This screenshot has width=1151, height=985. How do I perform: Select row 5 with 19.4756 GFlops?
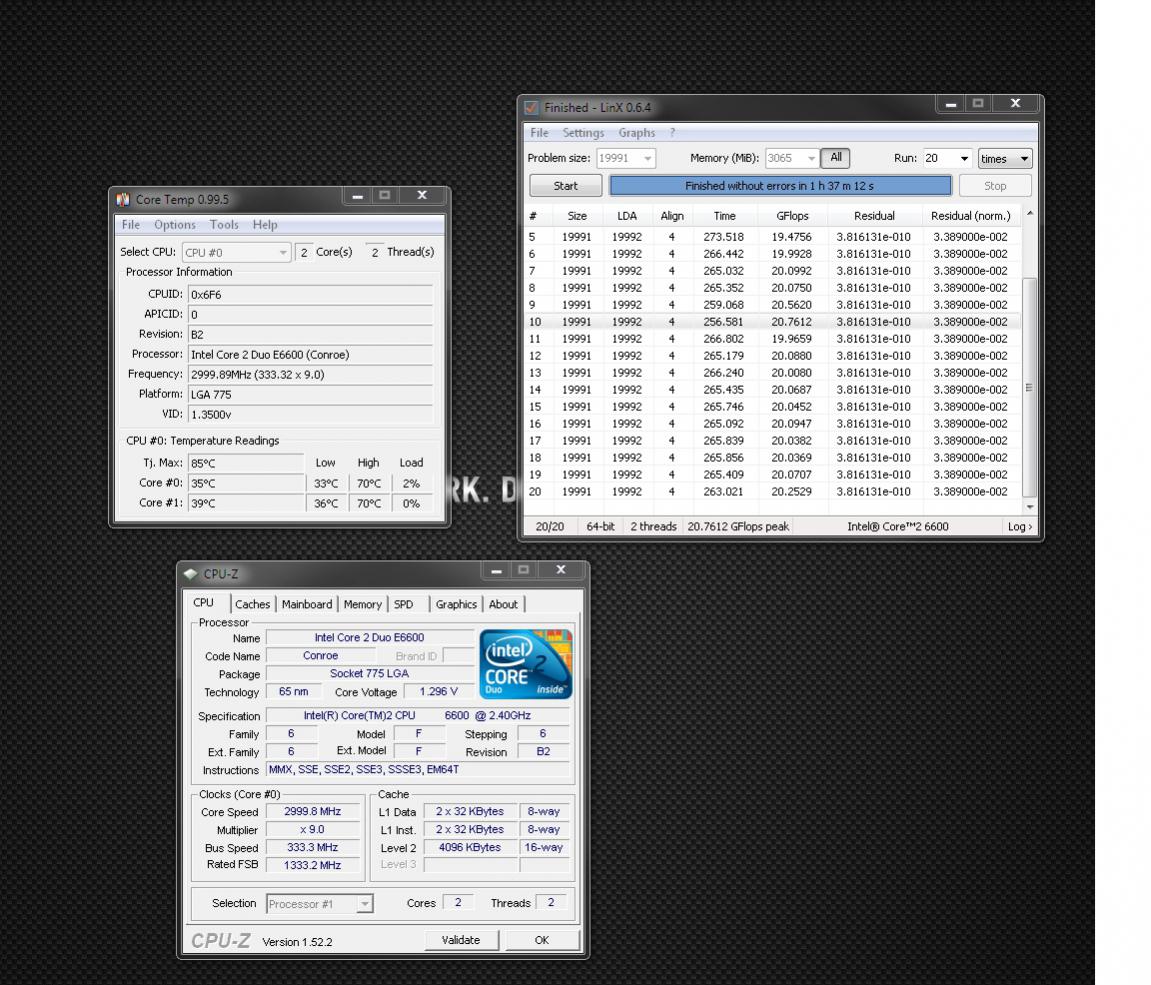click(773, 237)
